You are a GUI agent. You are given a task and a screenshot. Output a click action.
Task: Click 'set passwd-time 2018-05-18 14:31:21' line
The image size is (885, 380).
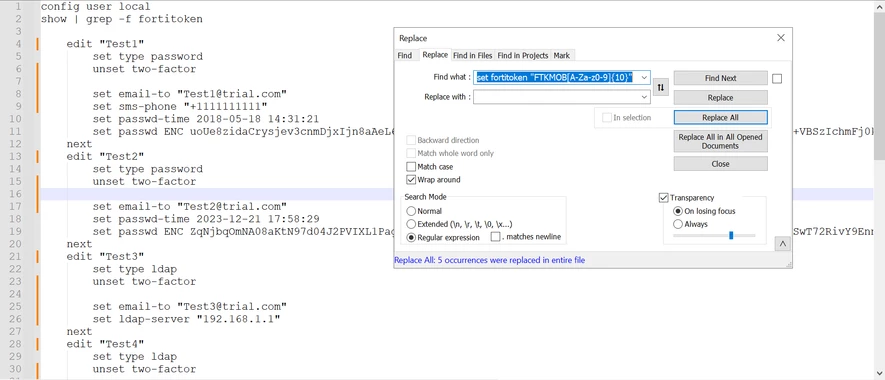click(x=206, y=119)
